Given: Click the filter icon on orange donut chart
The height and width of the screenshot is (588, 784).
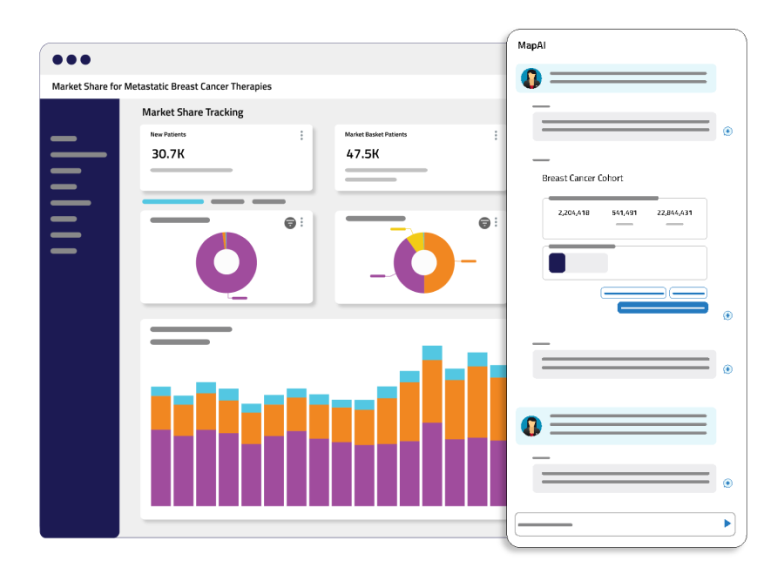Looking at the screenshot, I should pos(484,223).
